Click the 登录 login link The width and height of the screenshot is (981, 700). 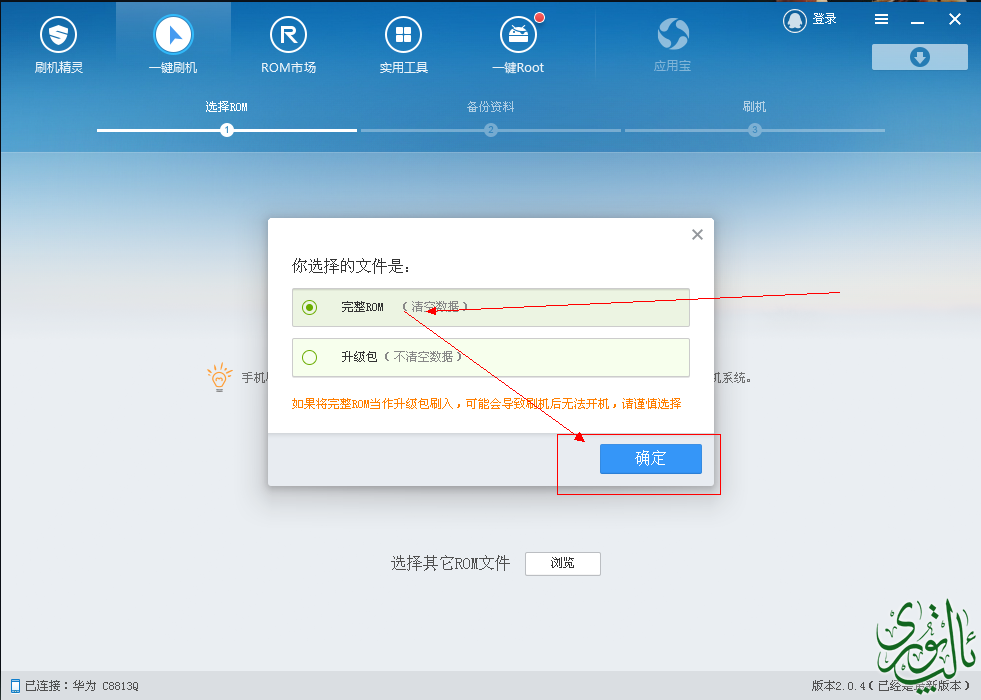pos(825,20)
